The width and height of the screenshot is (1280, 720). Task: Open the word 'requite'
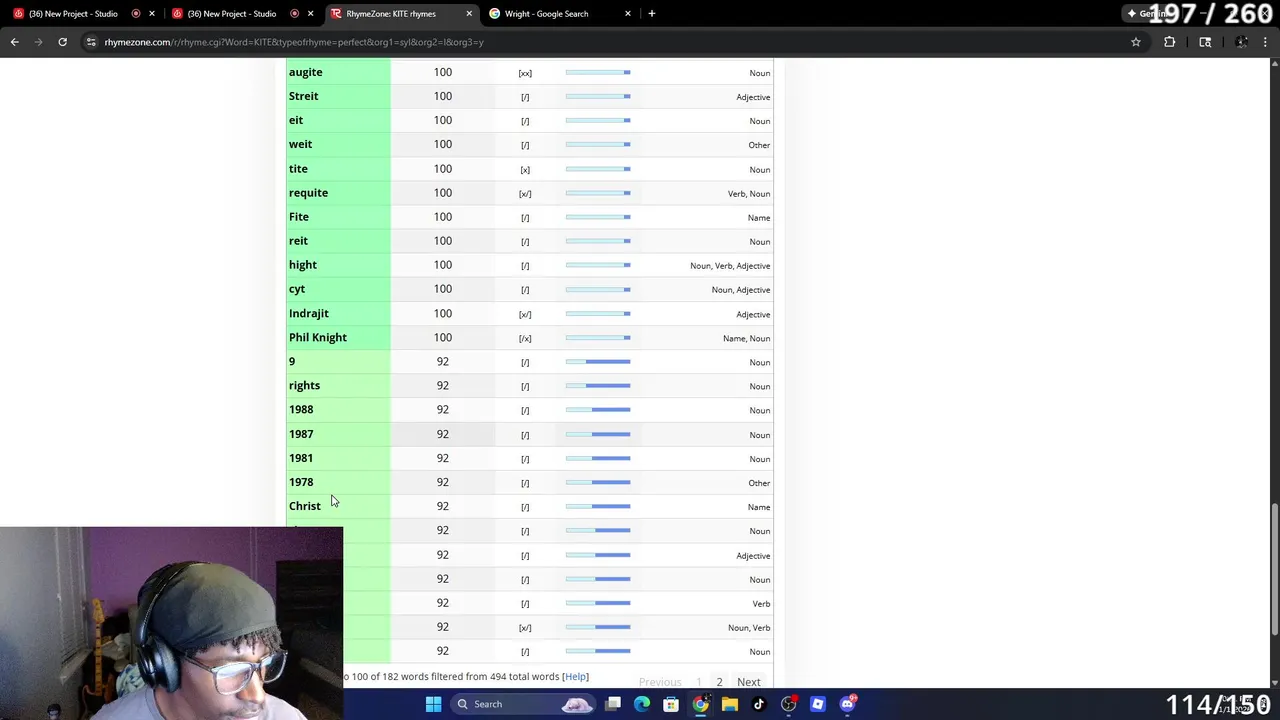click(308, 193)
